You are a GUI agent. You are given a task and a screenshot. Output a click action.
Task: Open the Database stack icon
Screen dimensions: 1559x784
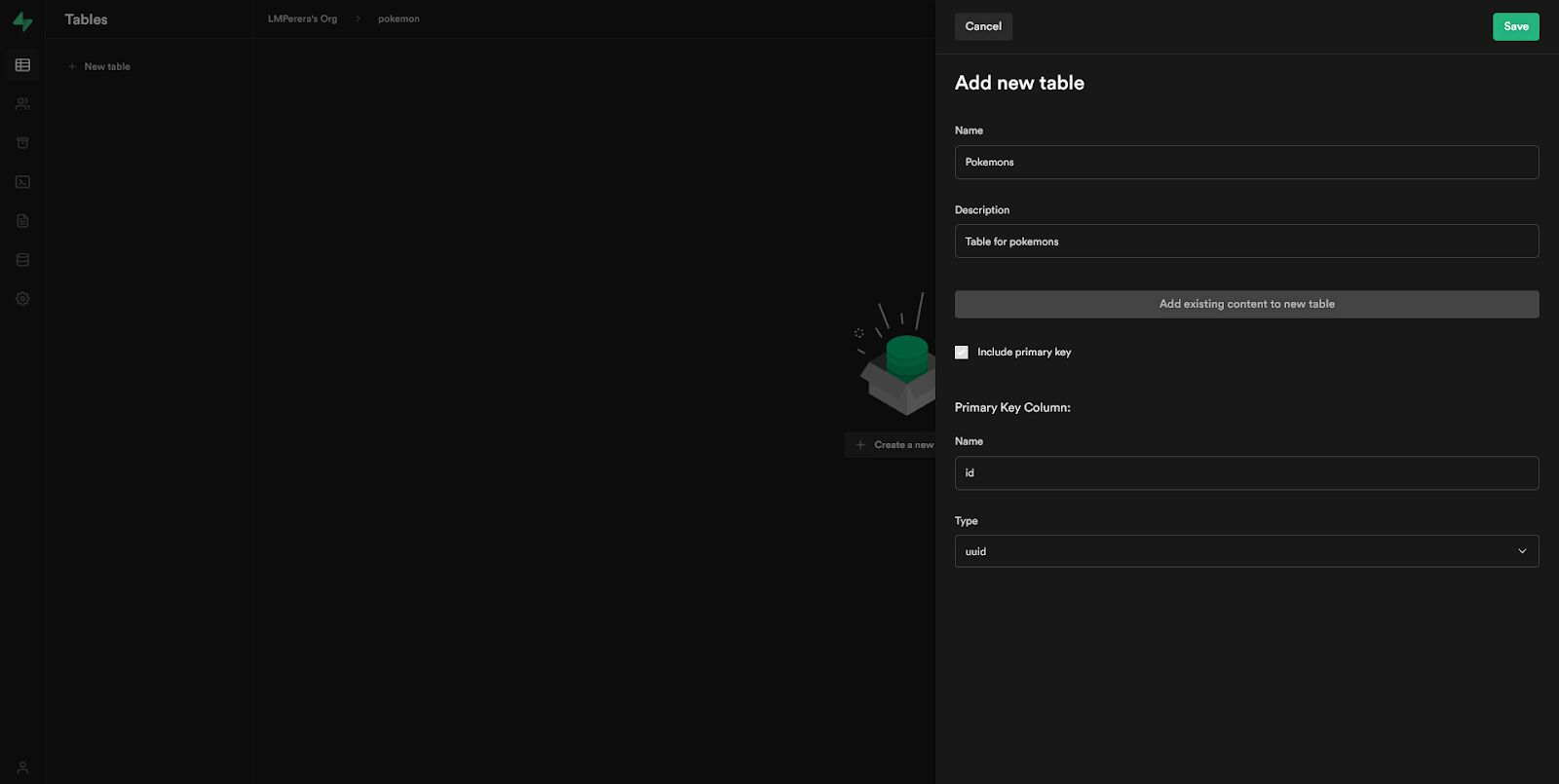click(22, 260)
